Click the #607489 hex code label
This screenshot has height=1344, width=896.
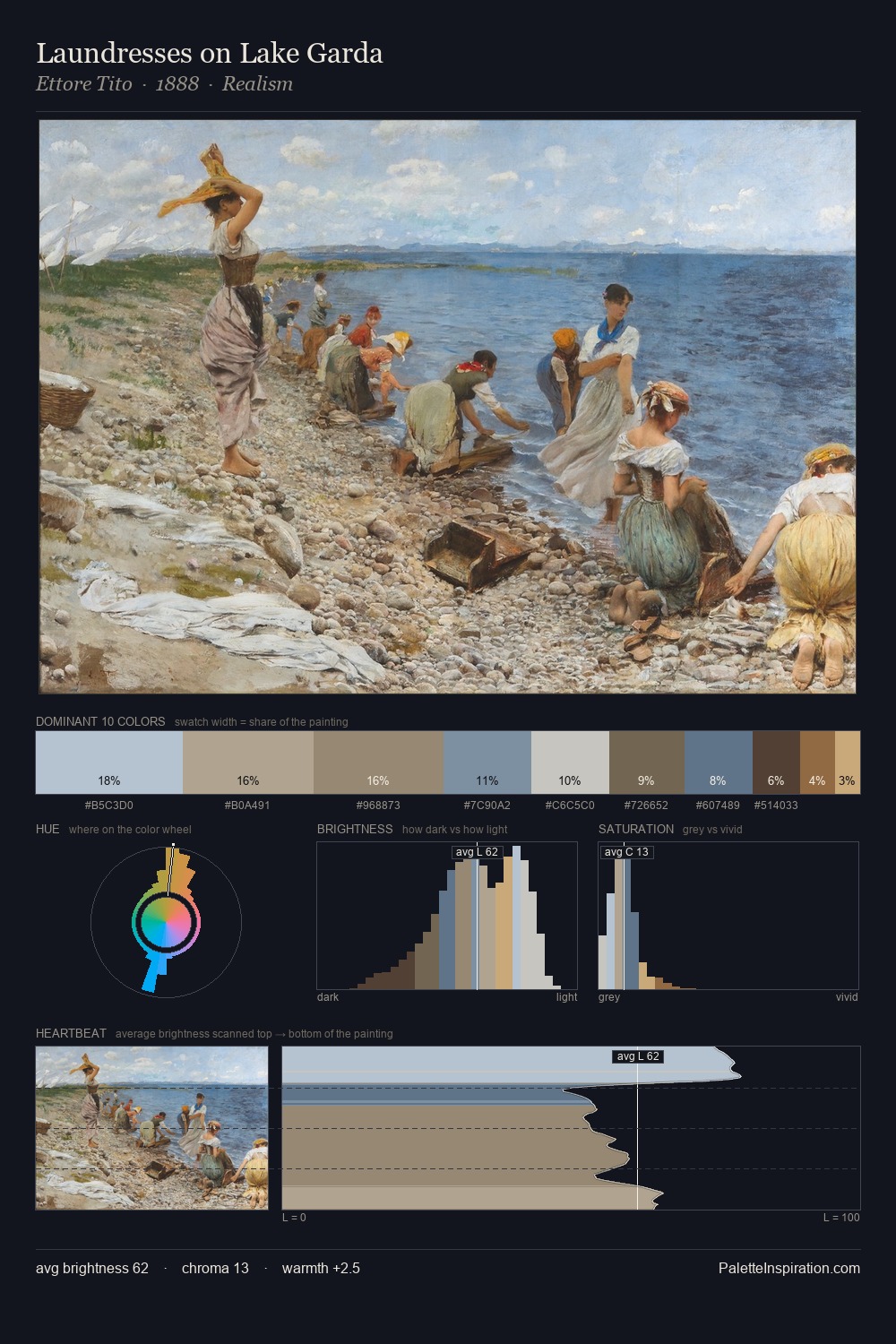point(719,806)
